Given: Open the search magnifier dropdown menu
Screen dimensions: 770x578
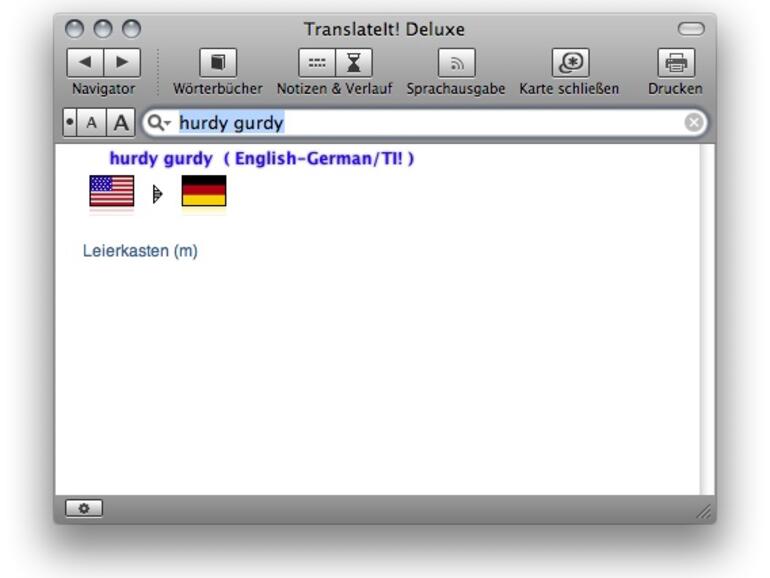Looking at the screenshot, I should tap(159, 122).
